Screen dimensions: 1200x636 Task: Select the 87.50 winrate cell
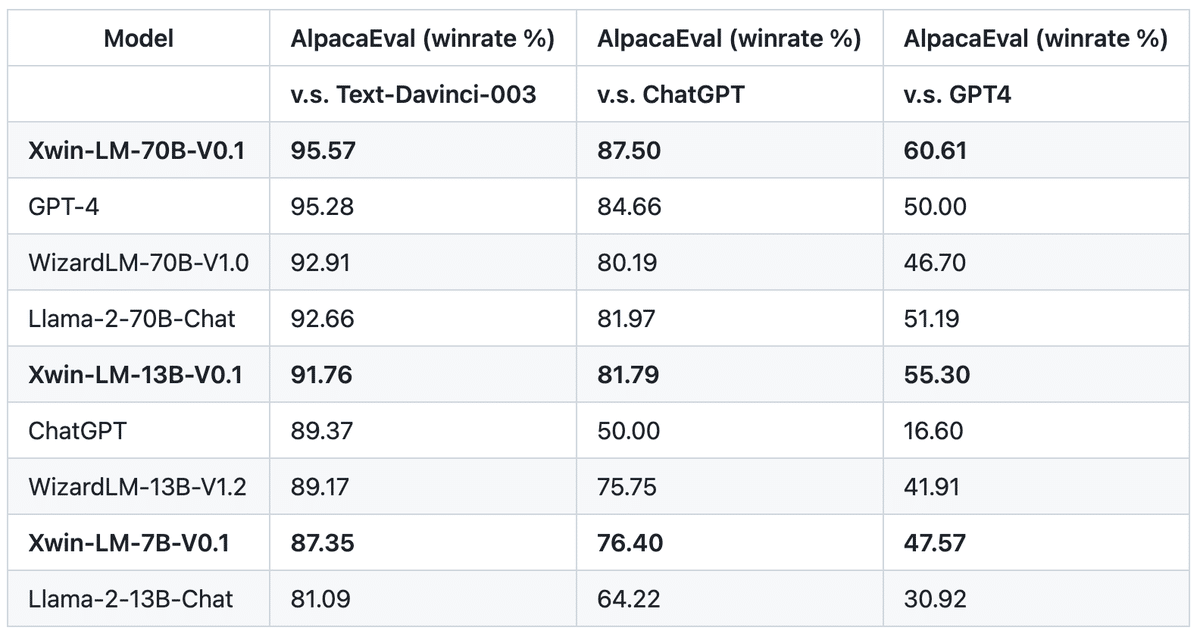(629, 151)
